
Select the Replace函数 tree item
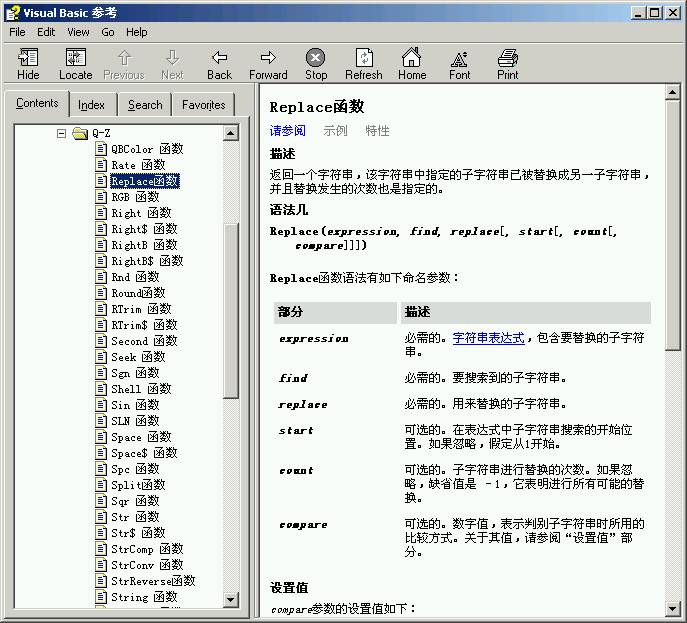[145, 181]
